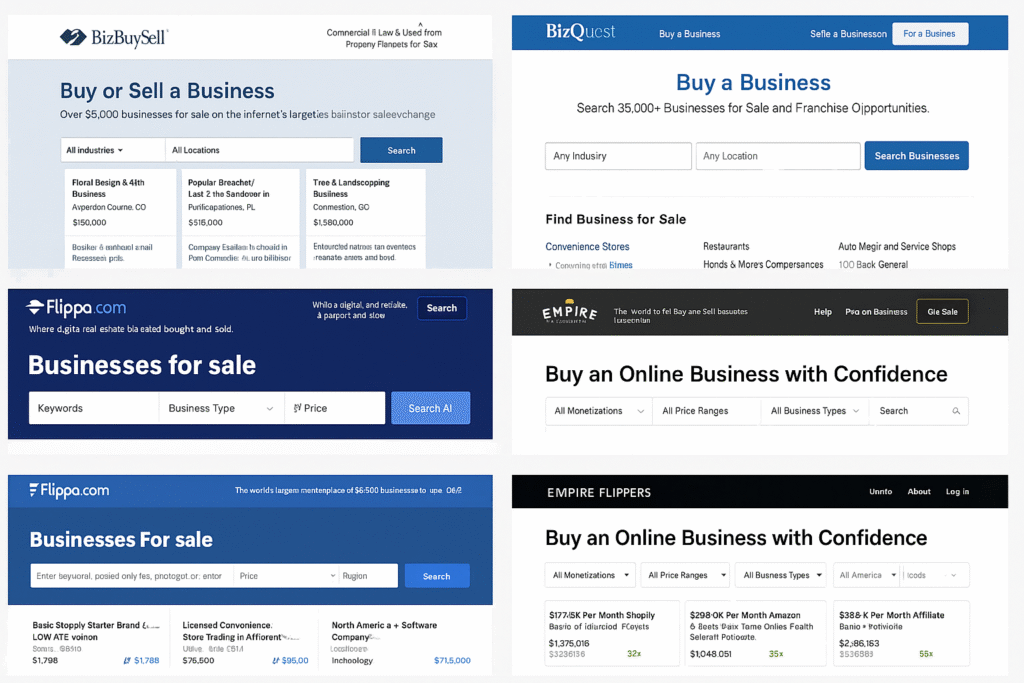Open the About menu item on Empire Flippers
This screenshot has width=1024, height=683.
click(x=919, y=492)
